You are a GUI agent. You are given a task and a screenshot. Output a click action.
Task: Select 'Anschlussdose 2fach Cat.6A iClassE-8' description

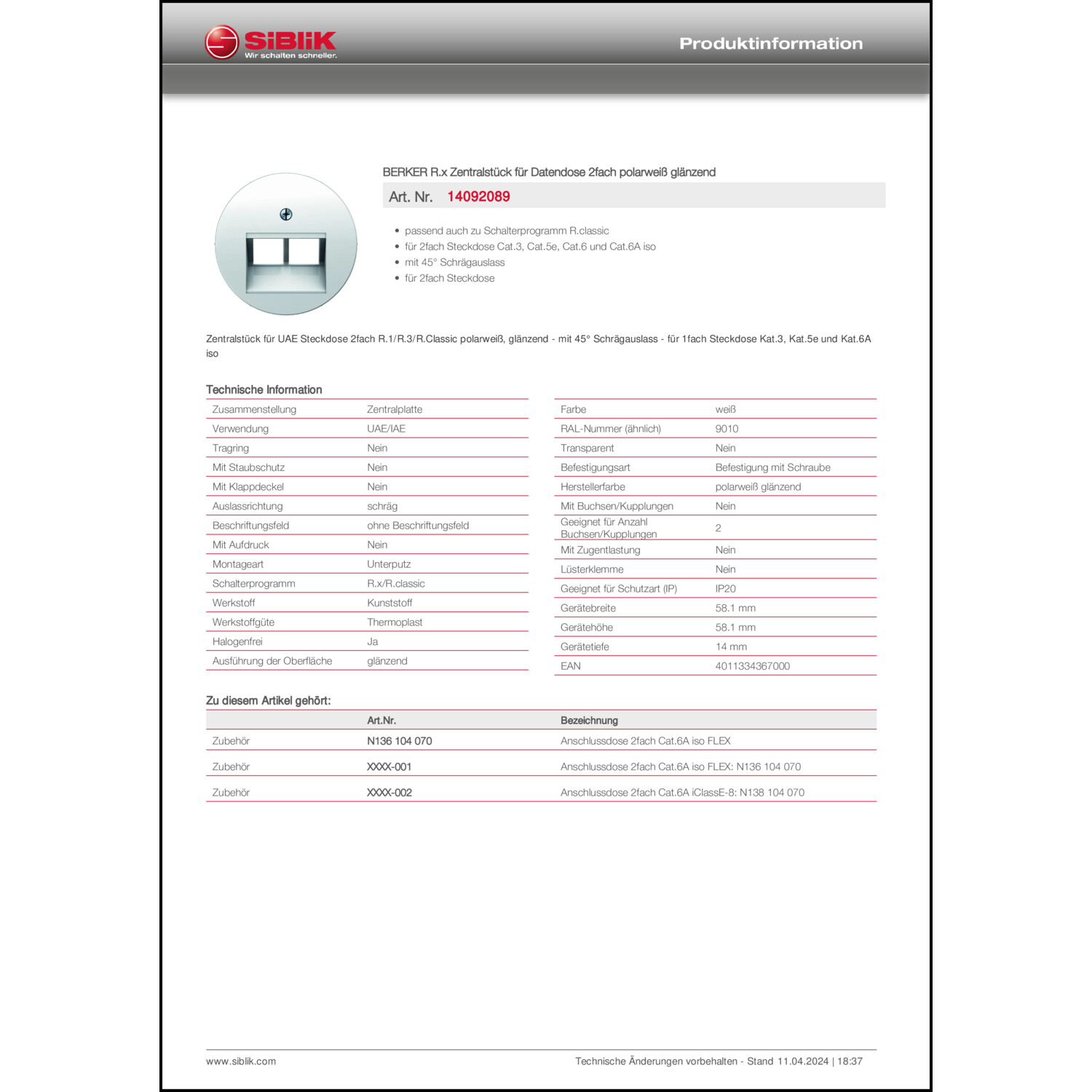(682, 793)
